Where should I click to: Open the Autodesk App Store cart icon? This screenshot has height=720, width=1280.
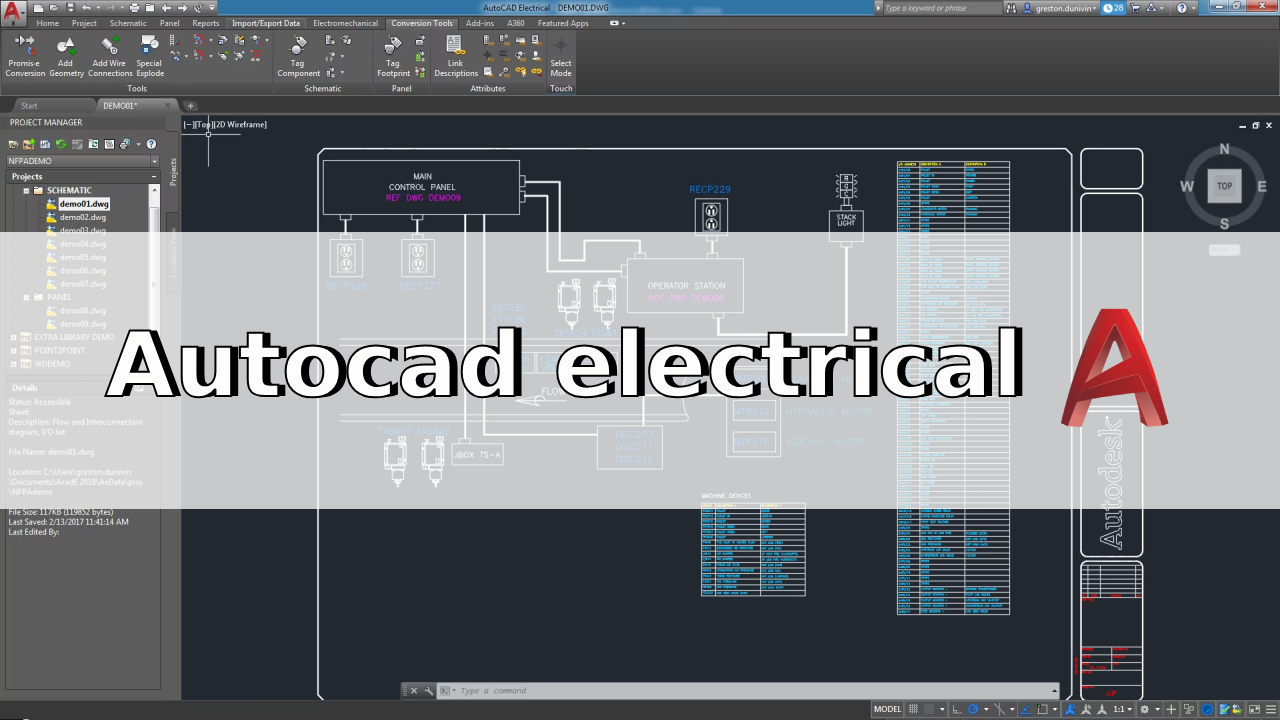tap(1135, 8)
